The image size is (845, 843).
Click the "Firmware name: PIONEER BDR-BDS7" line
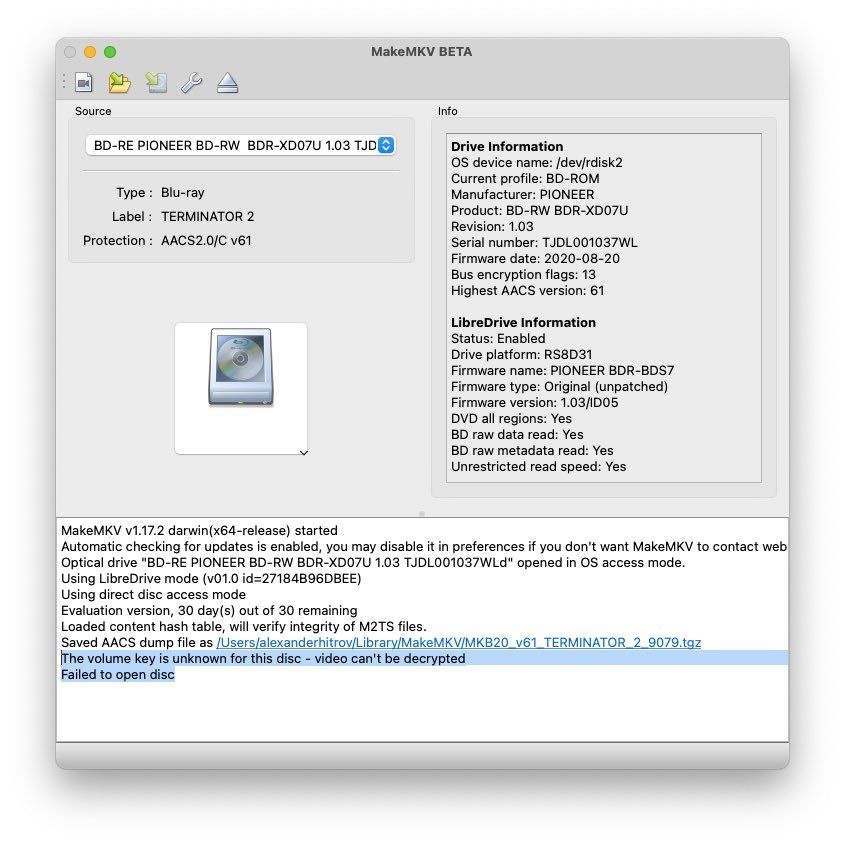pyautogui.click(x=563, y=371)
